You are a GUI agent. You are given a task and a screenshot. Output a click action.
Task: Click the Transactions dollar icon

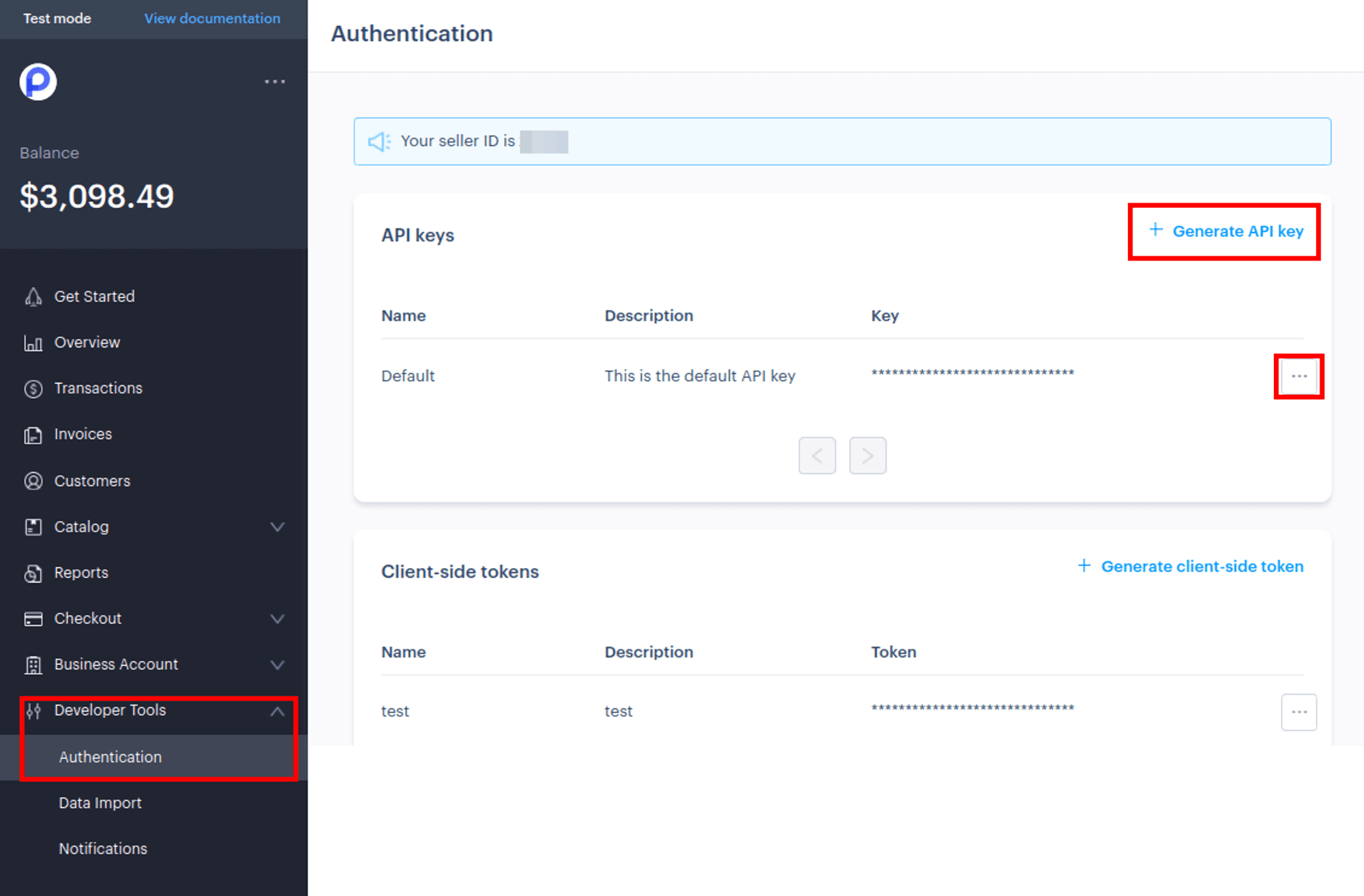(x=33, y=389)
